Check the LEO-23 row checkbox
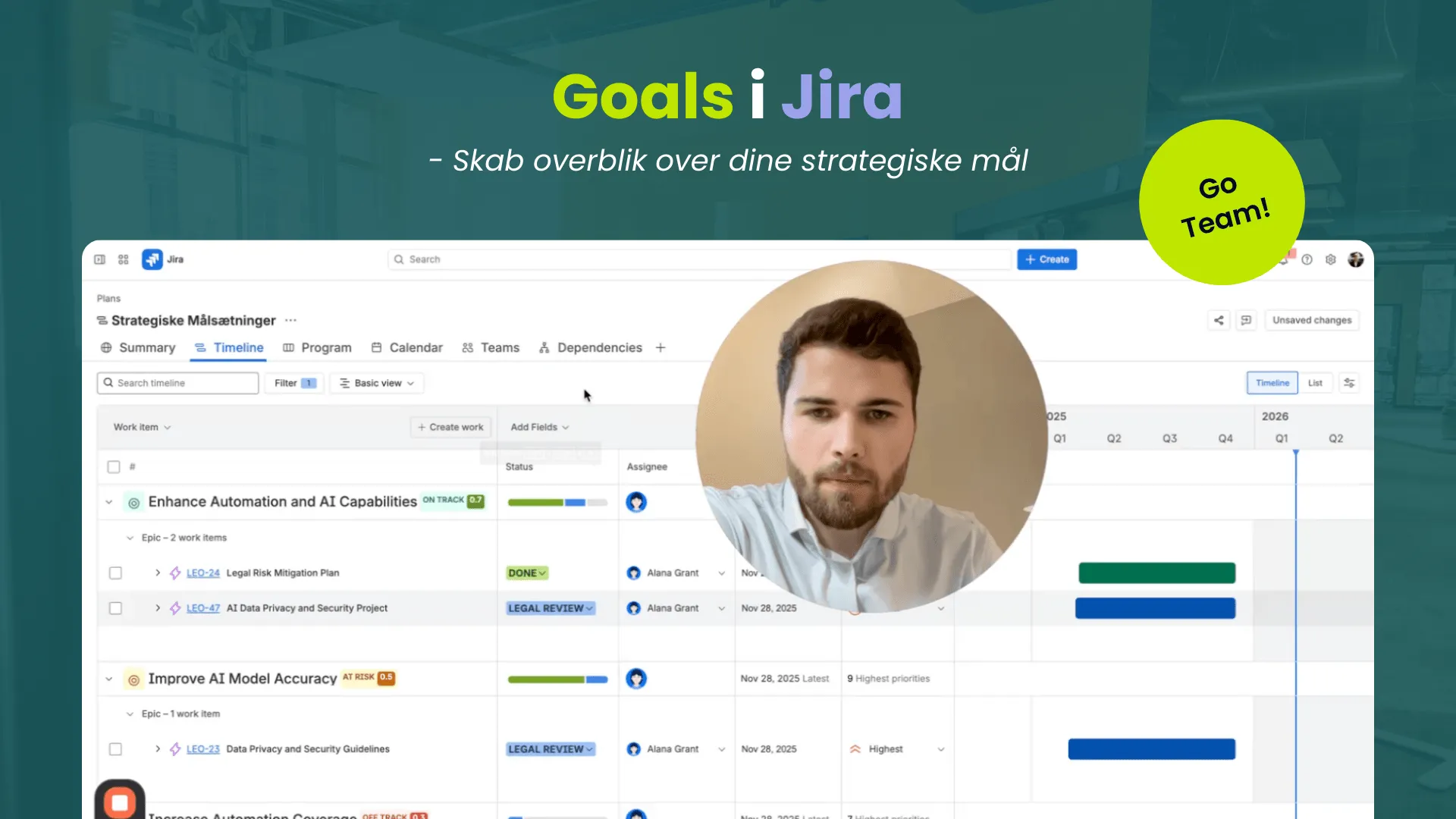This screenshot has width=1456, height=819. click(x=115, y=749)
